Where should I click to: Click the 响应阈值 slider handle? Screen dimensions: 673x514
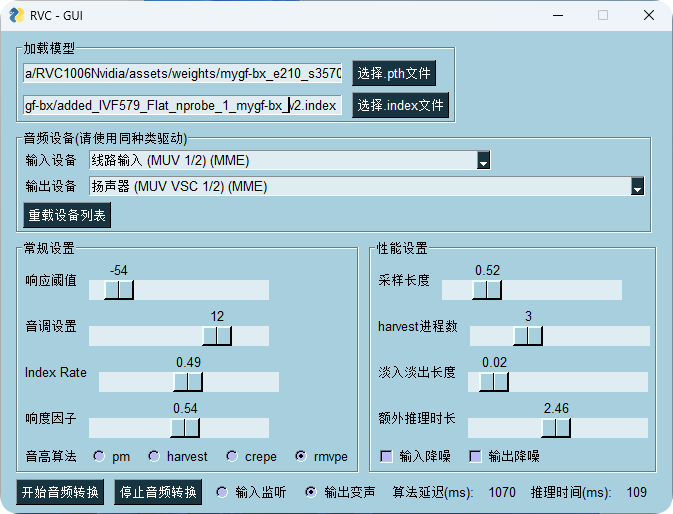click(119, 290)
